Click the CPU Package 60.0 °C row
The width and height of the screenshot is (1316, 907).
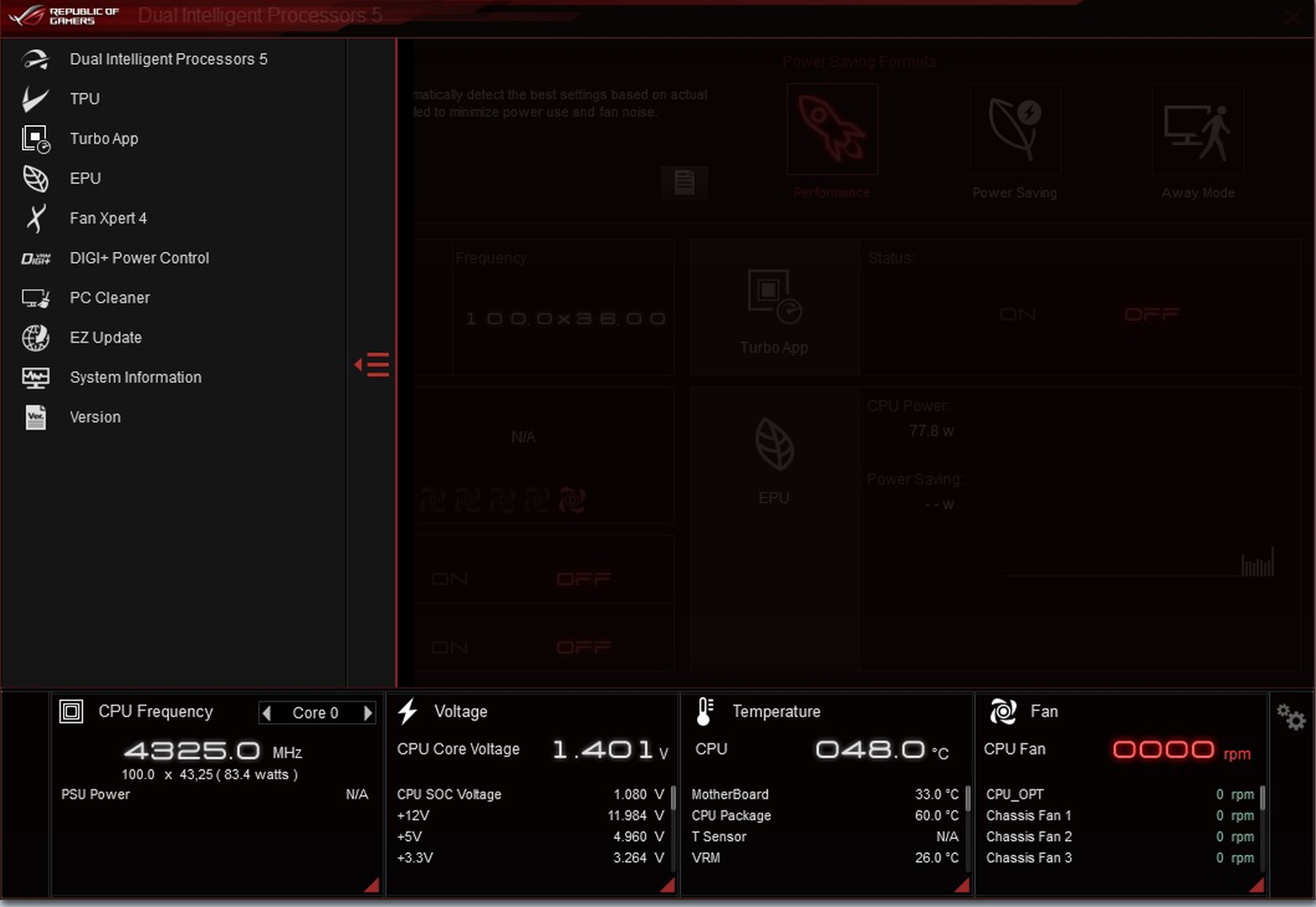pos(825,815)
